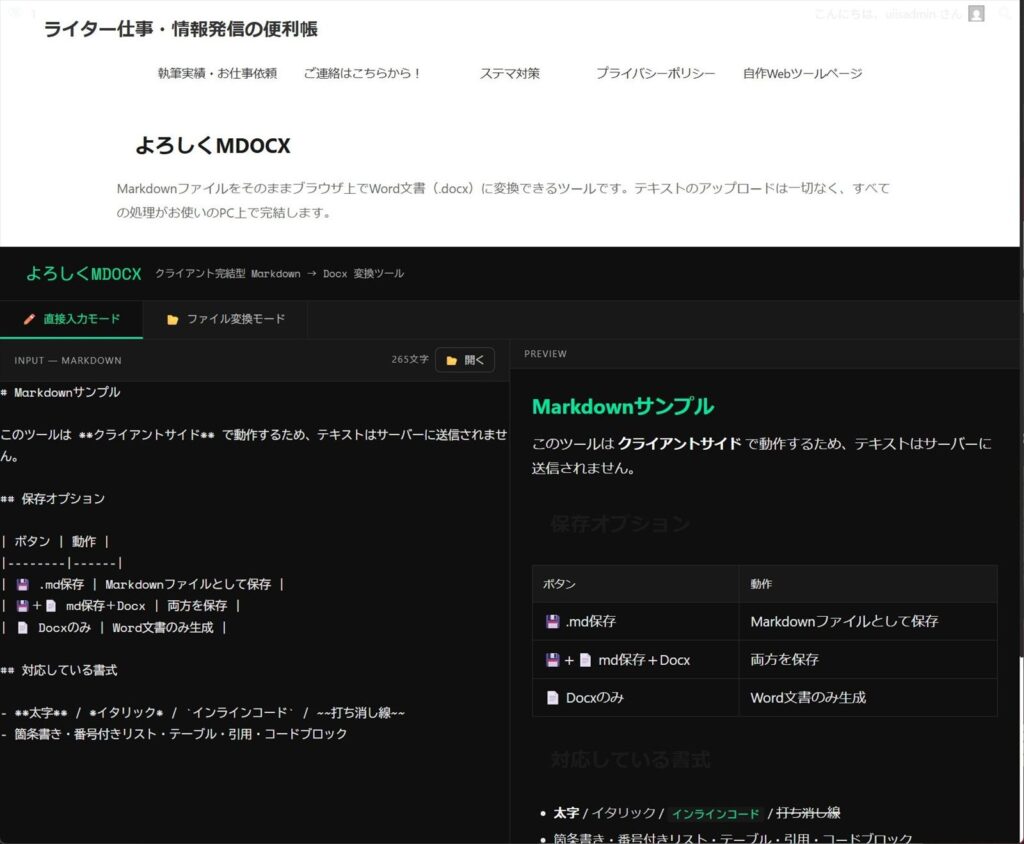
Task: Click the インラインコード code snippet in preview
Action: tap(715, 813)
